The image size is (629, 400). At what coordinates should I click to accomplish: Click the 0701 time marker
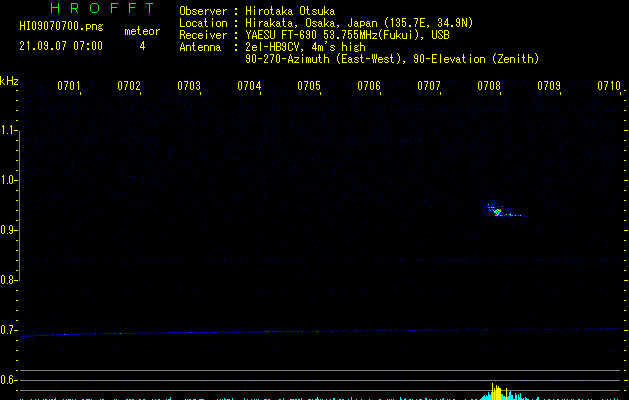pyautogui.click(x=69, y=86)
